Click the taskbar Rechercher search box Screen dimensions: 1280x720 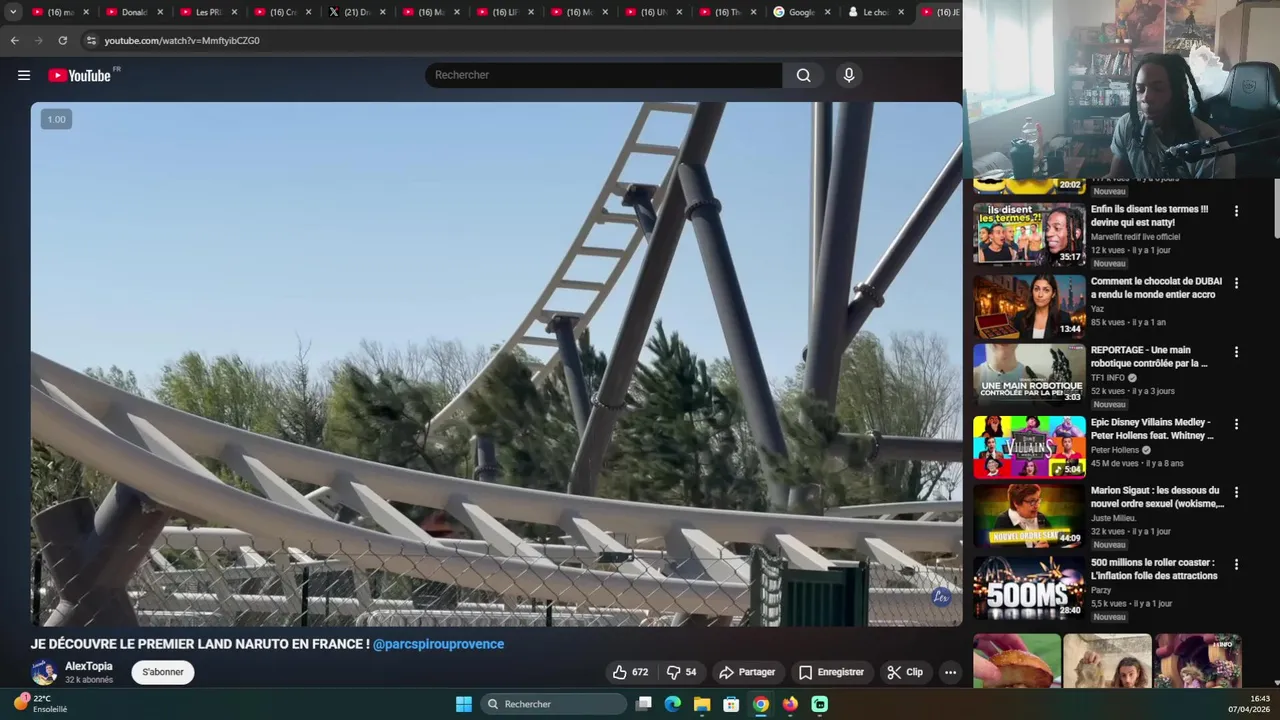pos(552,704)
